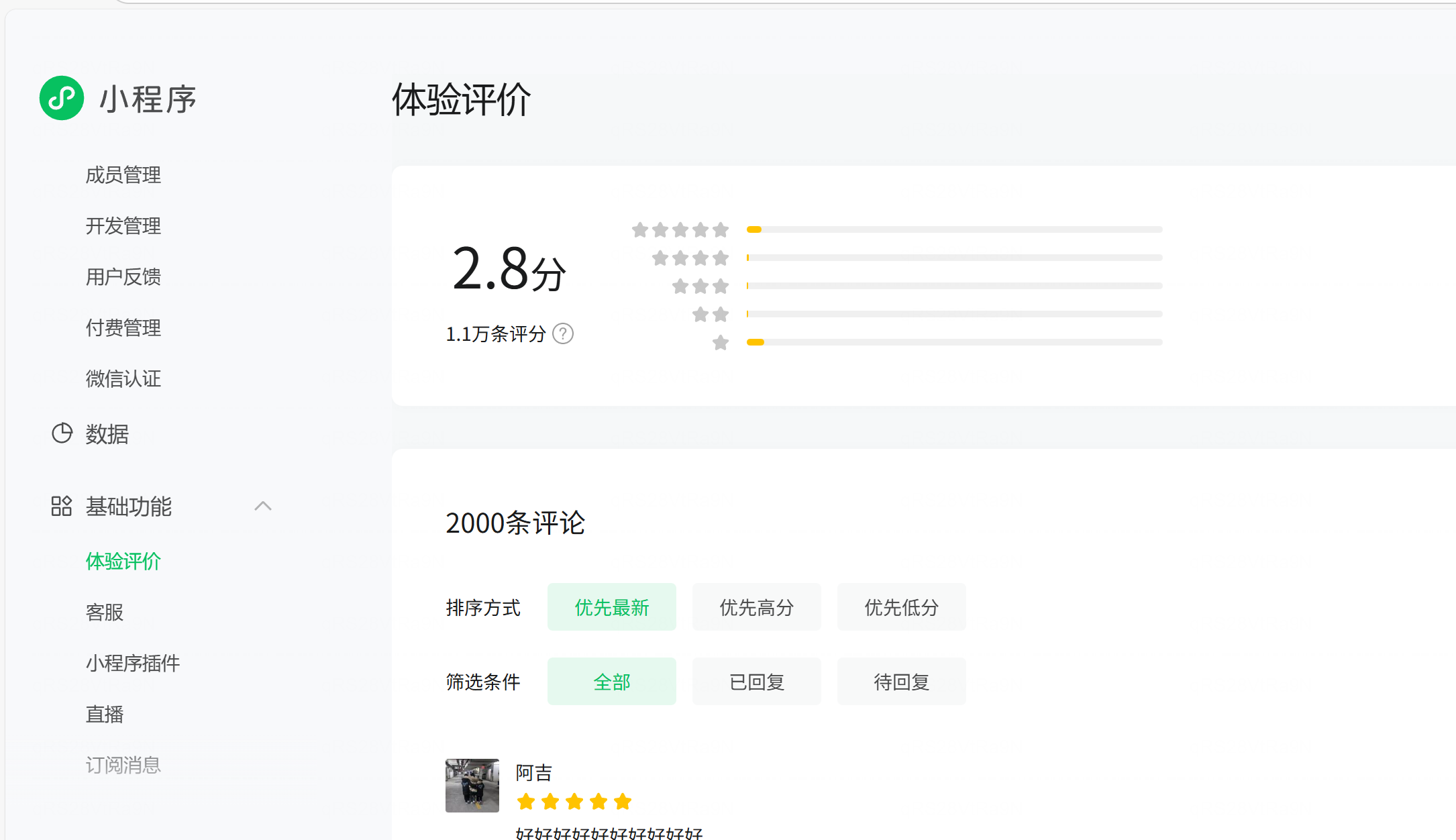This screenshot has width=1456, height=840.
Task: Click reviewer 阿吉's avatar thumbnail
Action: 472,785
